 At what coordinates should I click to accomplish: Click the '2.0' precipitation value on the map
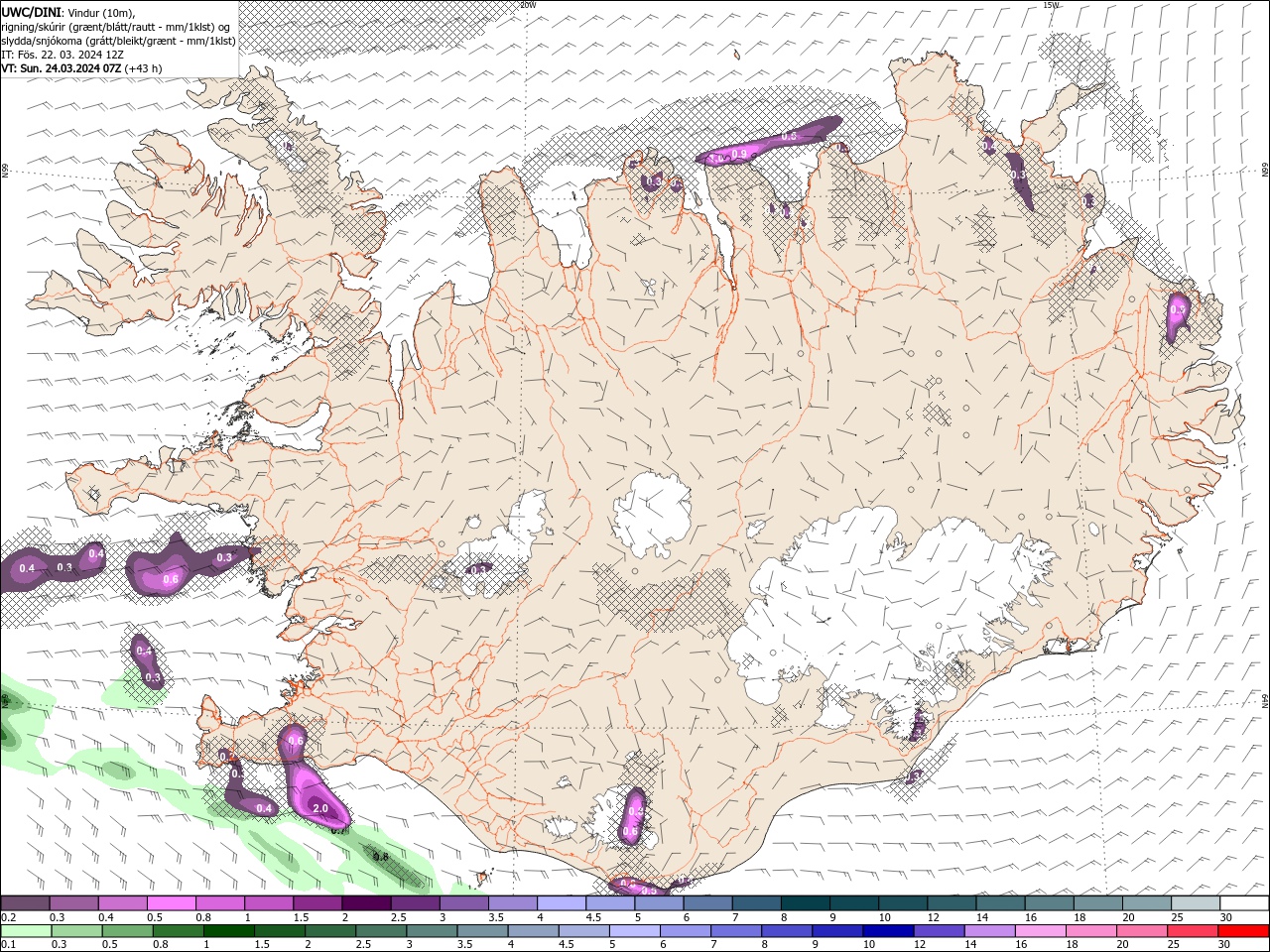[x=319, y=808]
